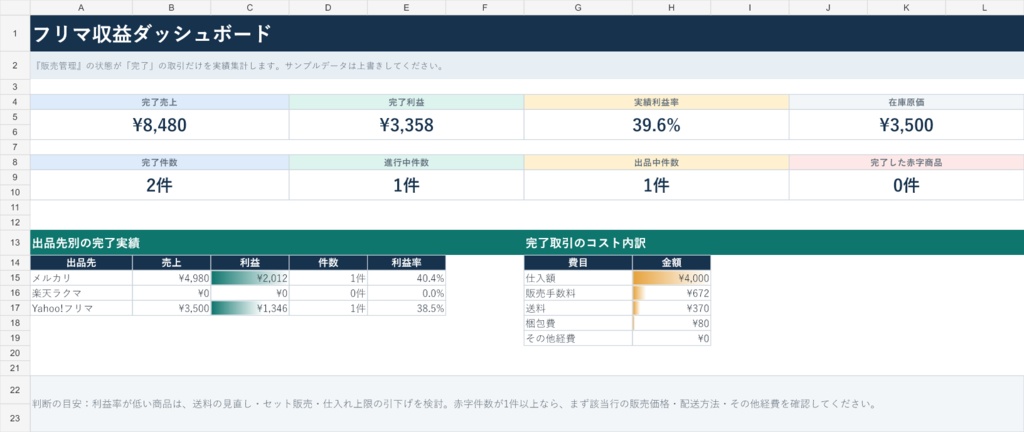Image resolution: width=1024 pixels, height=432 pixels.
Task: Click the 39.6% value
Action: click(x=656, y=125)
